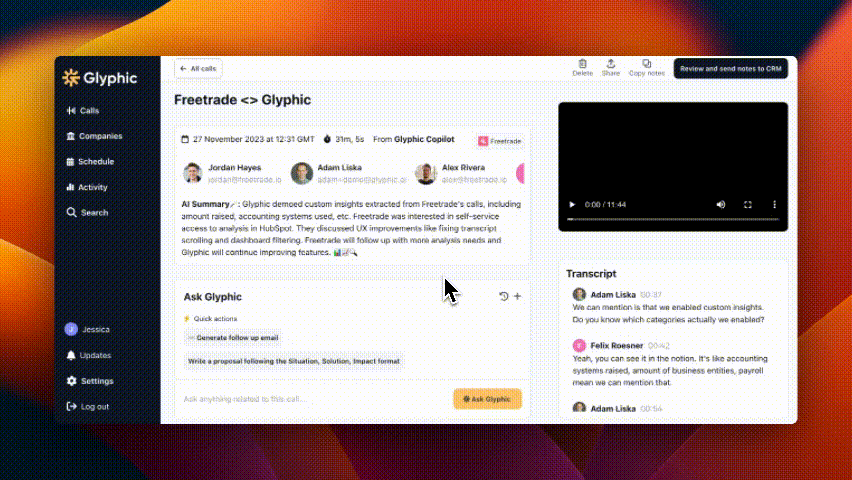This screenshot has height=480, width=852.
Task: Click the Freetrade <> Glyphic title
Action: coord(242,100)
